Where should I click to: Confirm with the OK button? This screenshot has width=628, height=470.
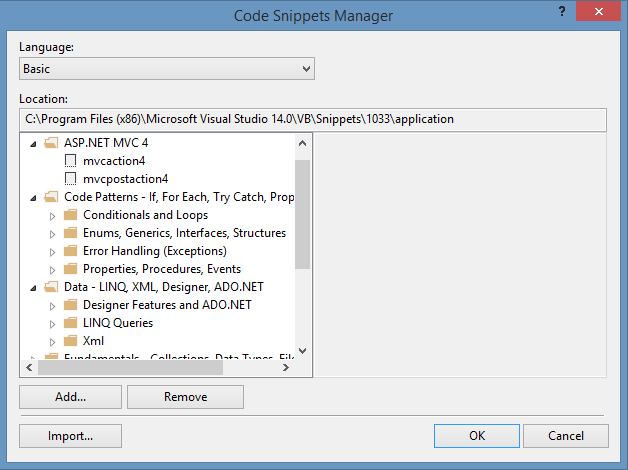tap(476, 435)
